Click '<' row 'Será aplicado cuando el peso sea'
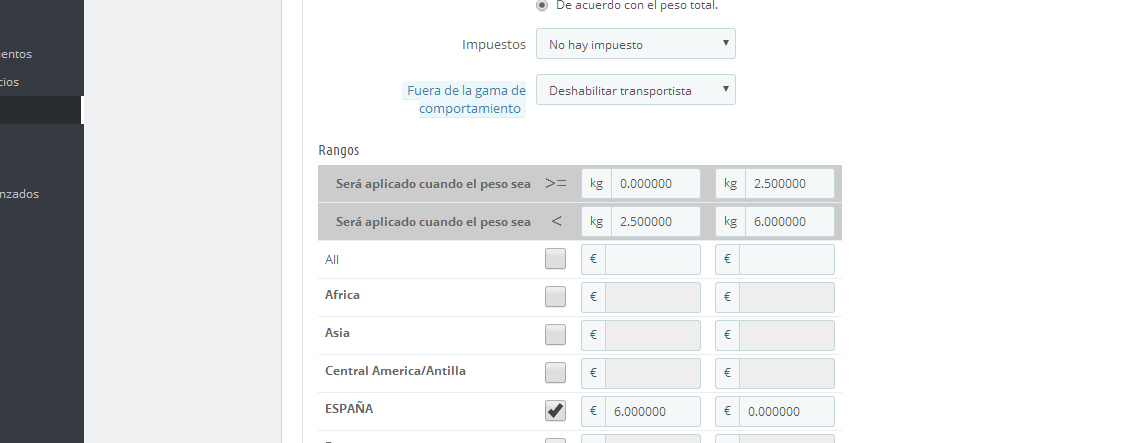Viewport: 1134px width, 443px height. point(433,222)
